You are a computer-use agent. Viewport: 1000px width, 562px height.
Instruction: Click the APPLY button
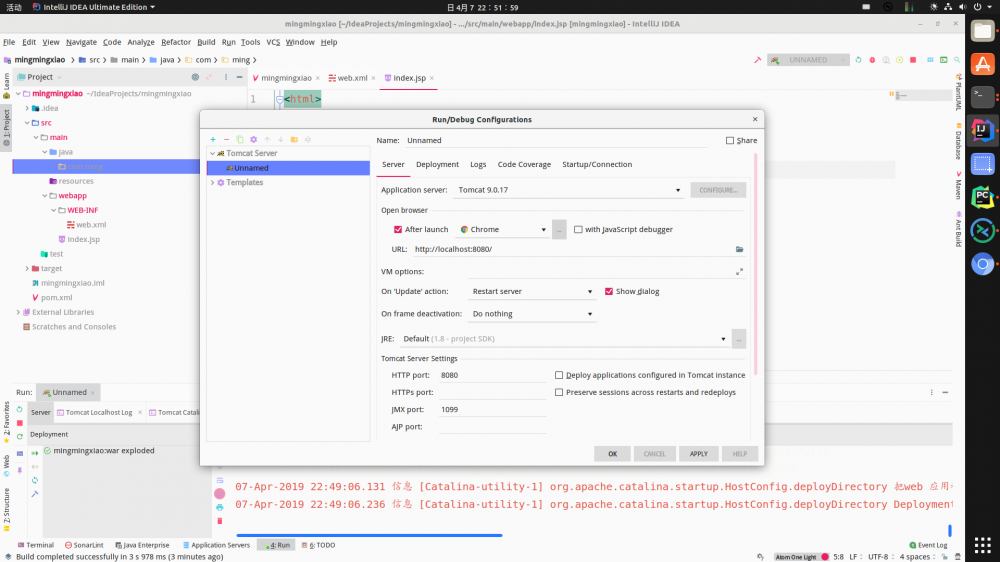pos(698,454)
